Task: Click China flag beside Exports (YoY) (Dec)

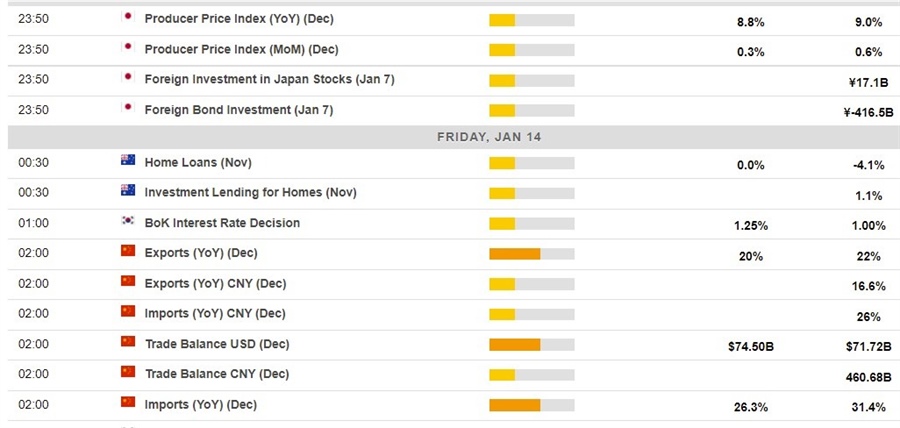Action: [x=127, y=252]
